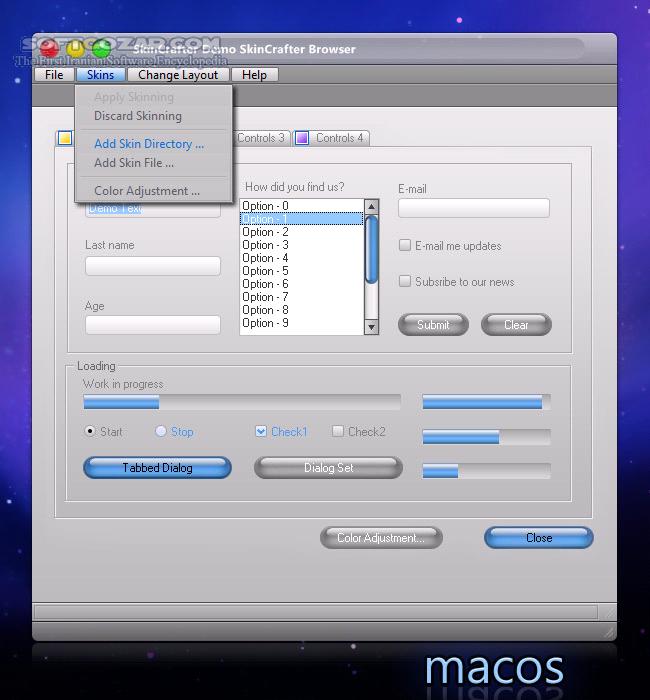The width and height of the screenshot is (650, 700).
Task: Click the blue listbox scrollbar thumb
Action: point(371,249)
